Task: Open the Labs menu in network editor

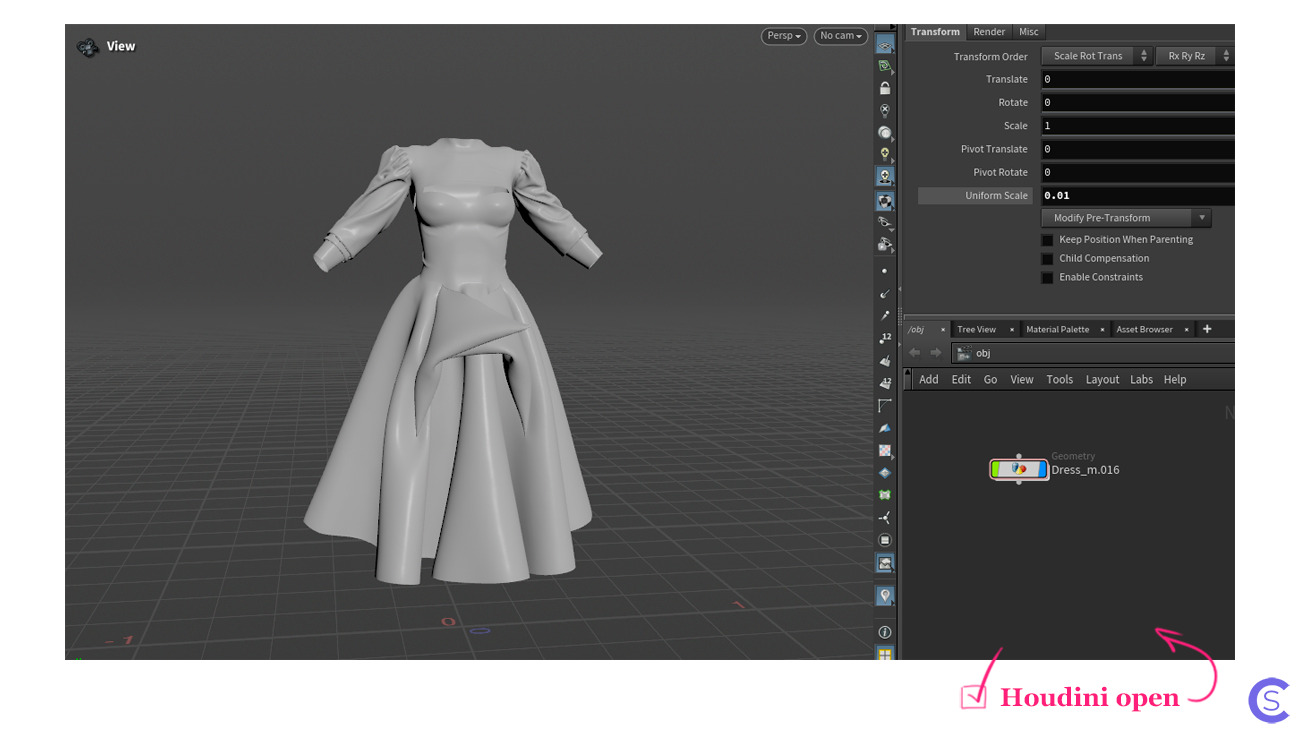Action: click(1141, 379)
